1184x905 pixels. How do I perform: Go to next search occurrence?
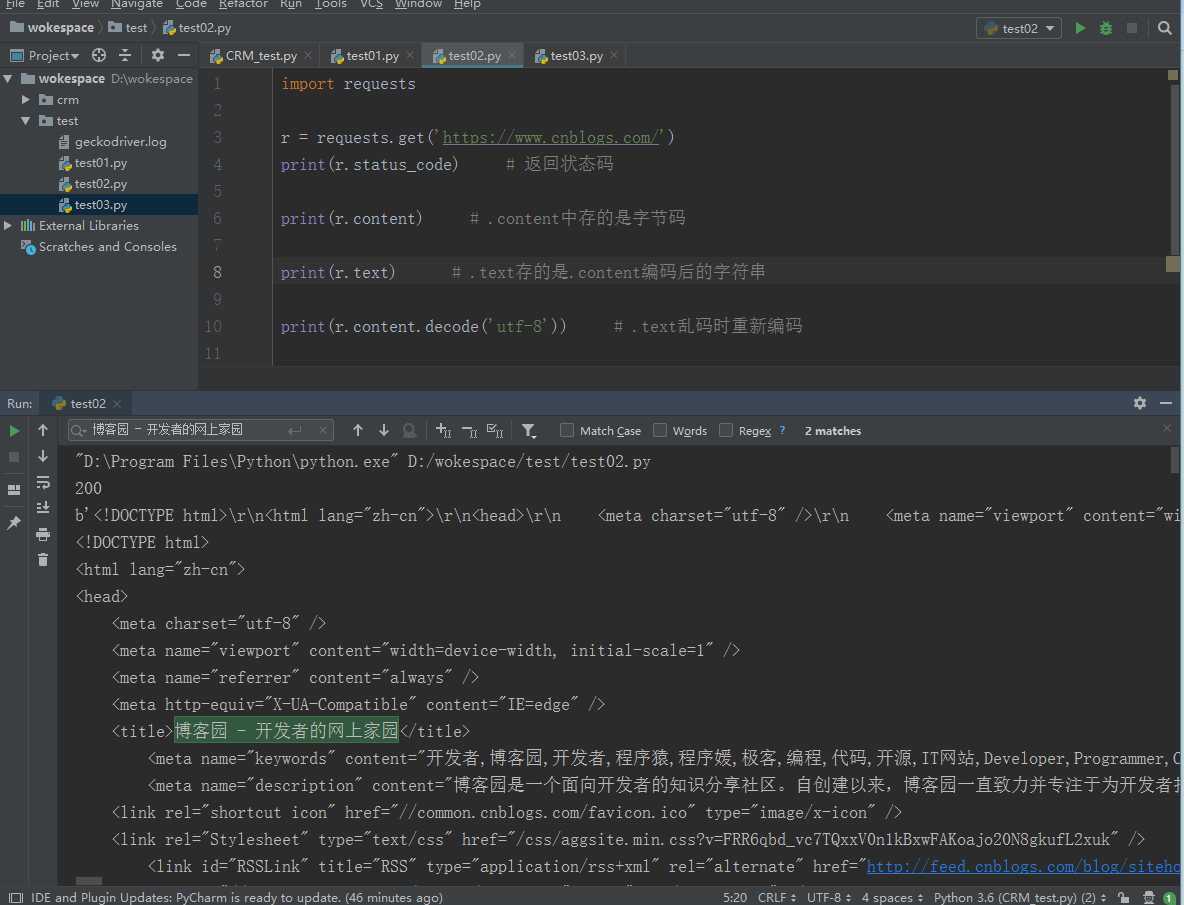click(x=384, y=430)
